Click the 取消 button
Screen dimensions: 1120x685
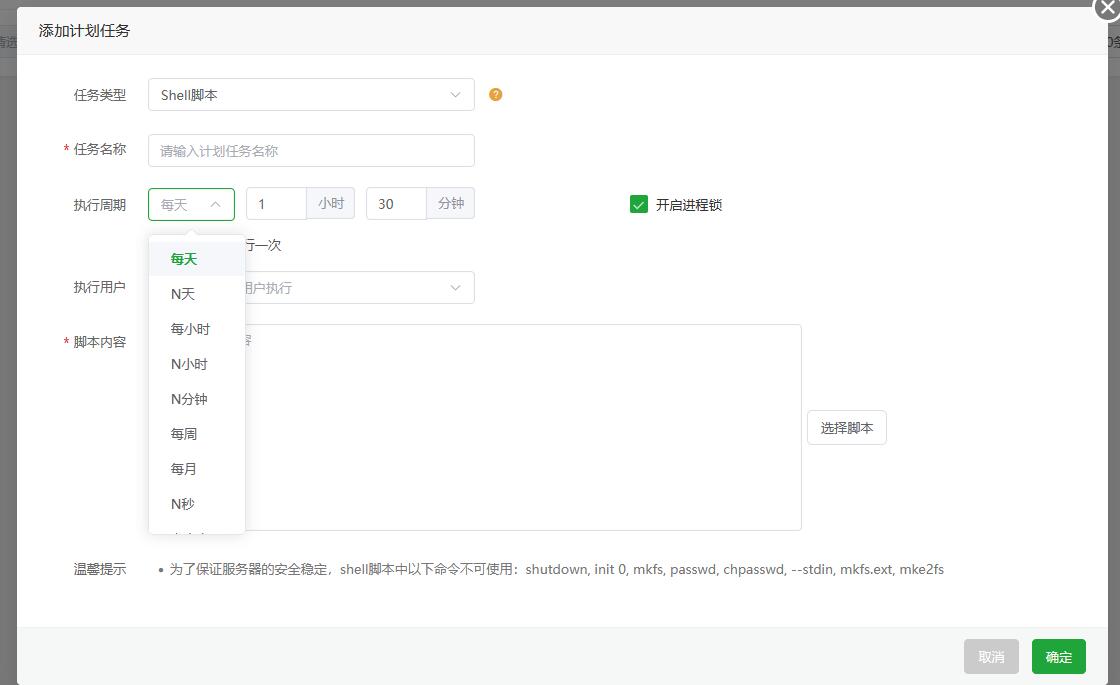[991, 656]
